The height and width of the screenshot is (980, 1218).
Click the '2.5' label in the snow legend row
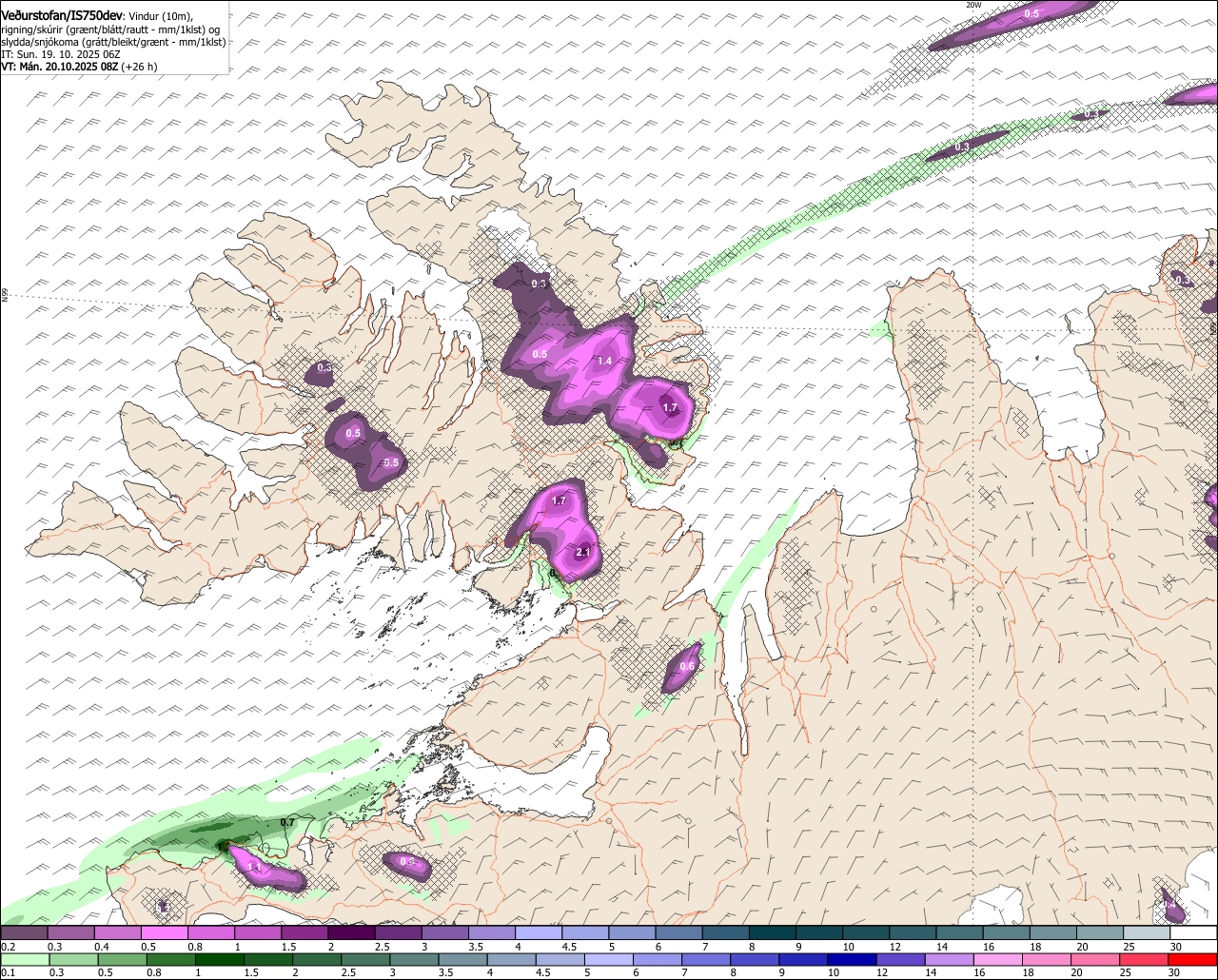click(x=382, y=947)
